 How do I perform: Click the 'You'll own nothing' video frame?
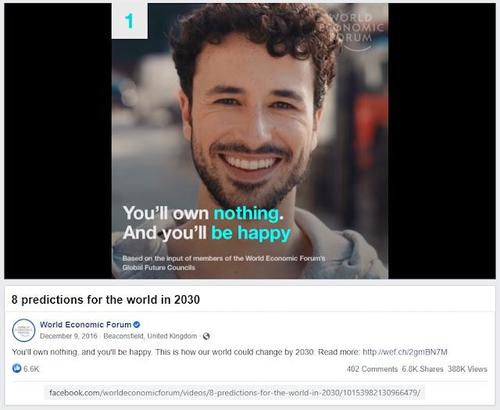[x=250, y=141]
